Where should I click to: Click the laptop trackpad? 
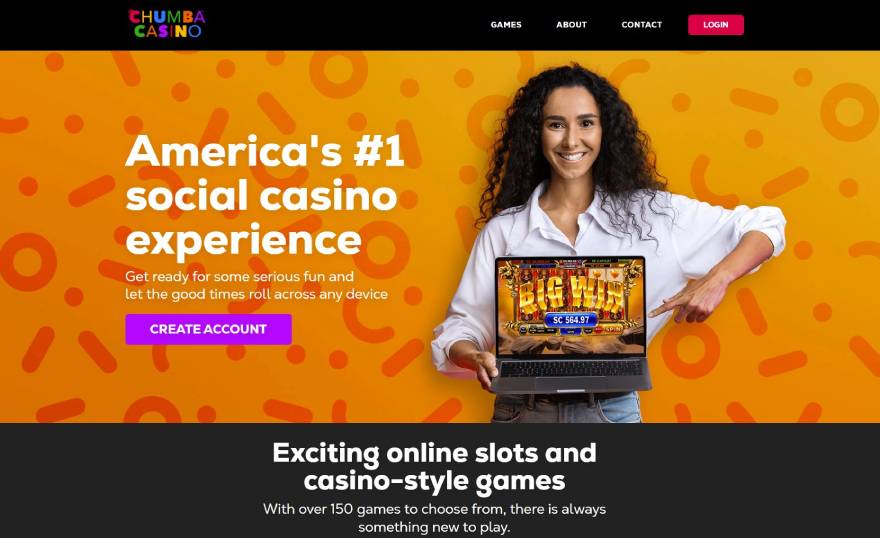click(x=571, y=384)
